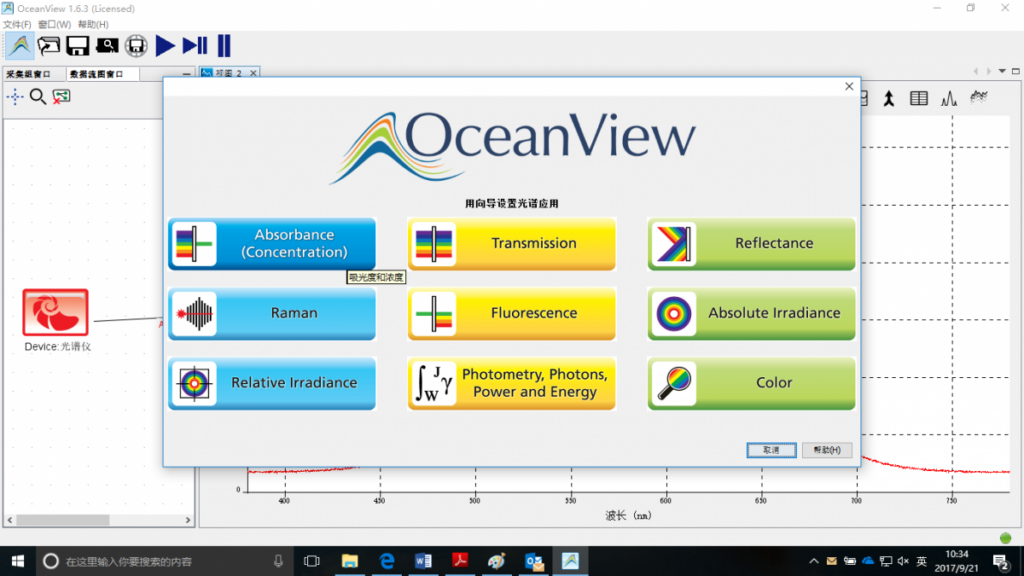Viewport: 1024px width, 576px height.
Task: Open the document list dropdown arrow
Action: [x=1002, y=72]
